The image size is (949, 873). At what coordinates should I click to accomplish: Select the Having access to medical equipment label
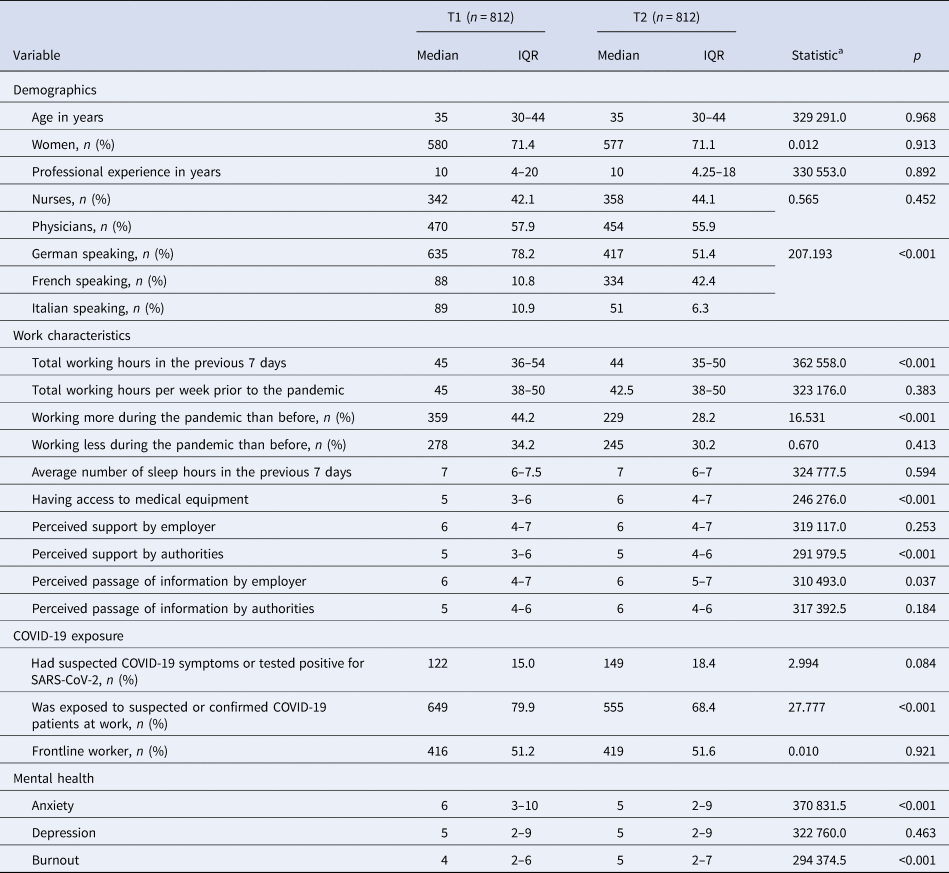[x=126, y=498]
